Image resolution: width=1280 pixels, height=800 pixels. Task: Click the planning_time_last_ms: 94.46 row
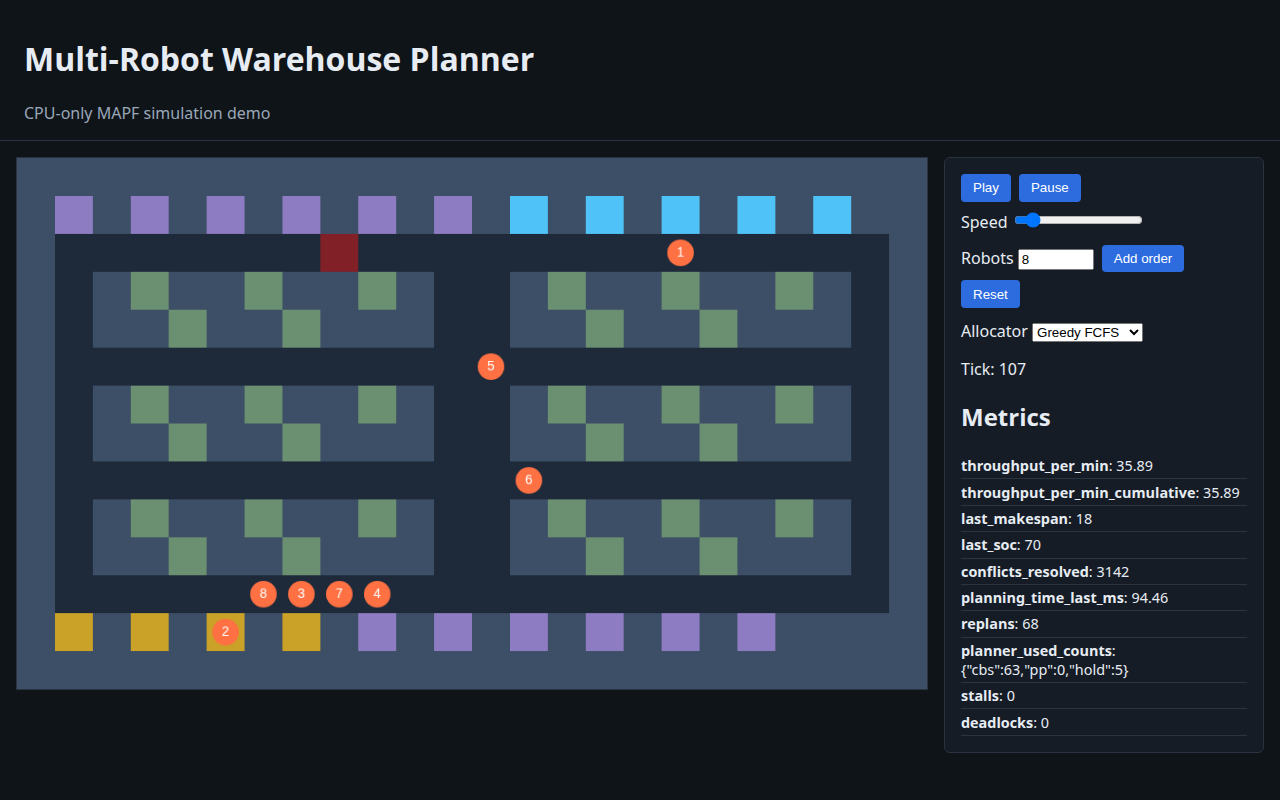[x=1104, y=598]
